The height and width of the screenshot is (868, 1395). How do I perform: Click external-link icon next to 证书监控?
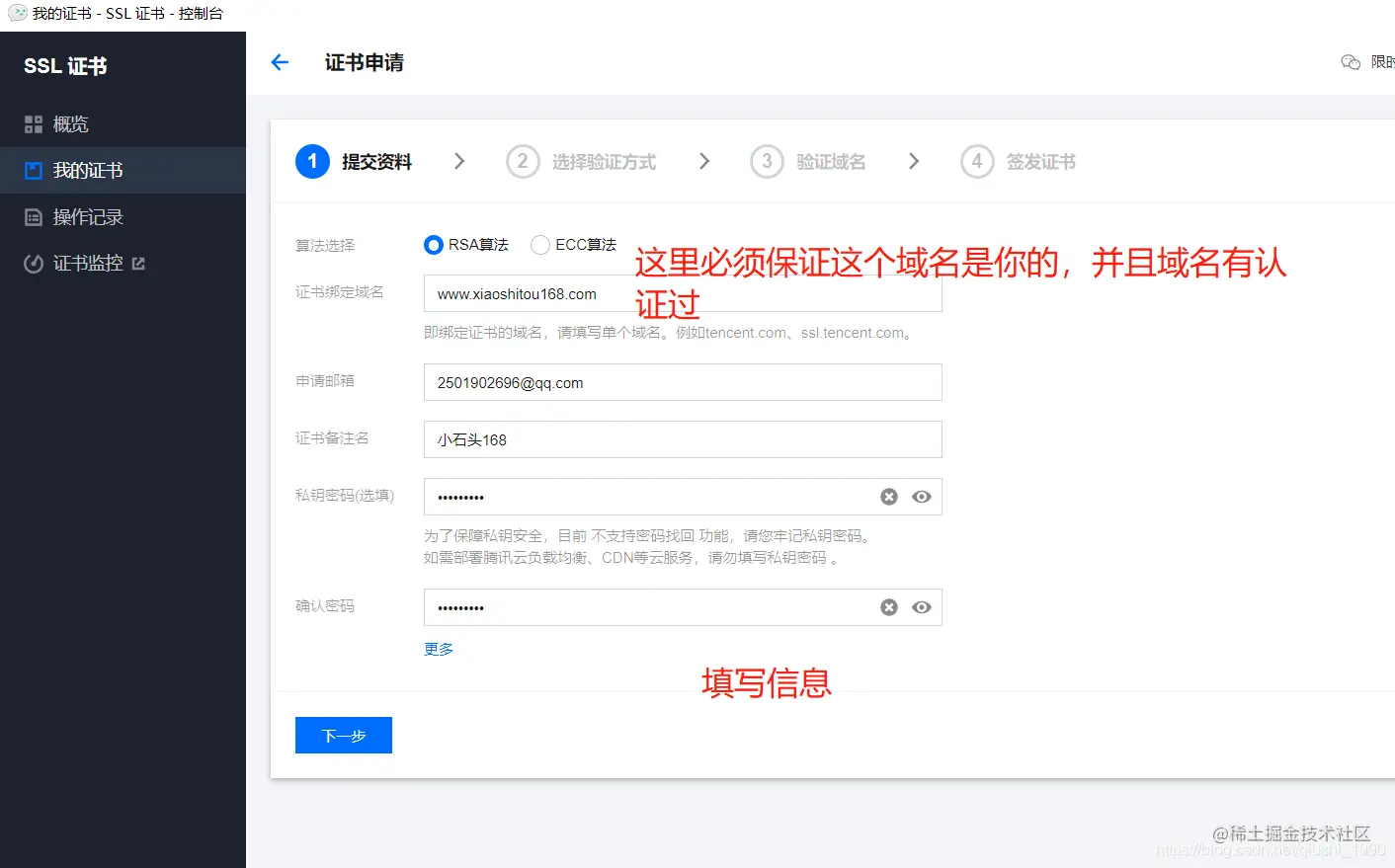[138, 264]
